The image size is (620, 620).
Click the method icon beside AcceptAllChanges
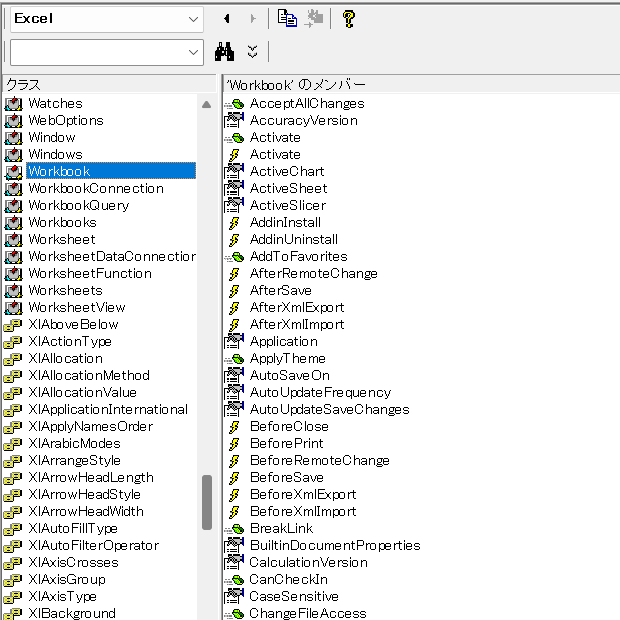(234, 104)
